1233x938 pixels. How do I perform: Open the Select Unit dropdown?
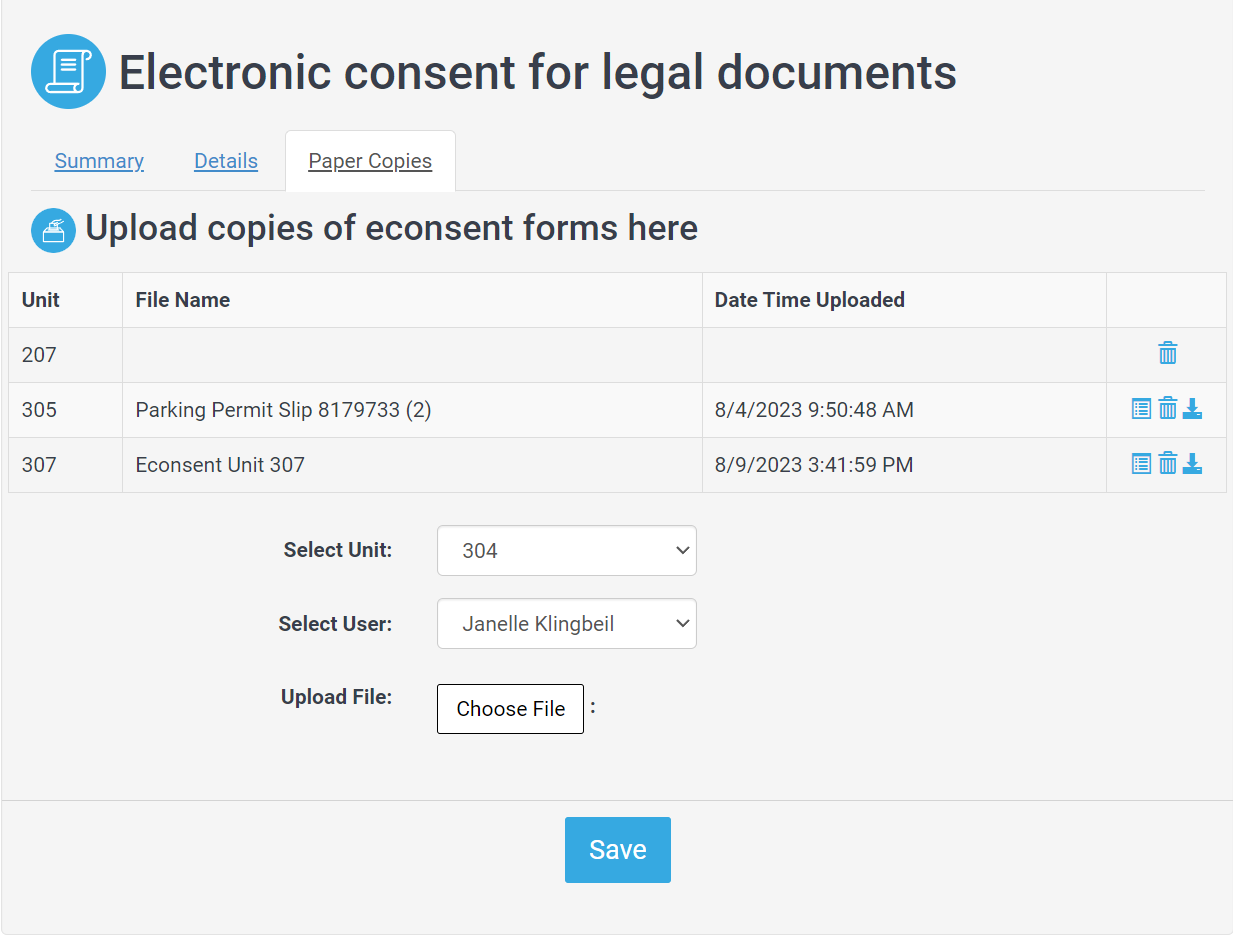pos(567,551)
